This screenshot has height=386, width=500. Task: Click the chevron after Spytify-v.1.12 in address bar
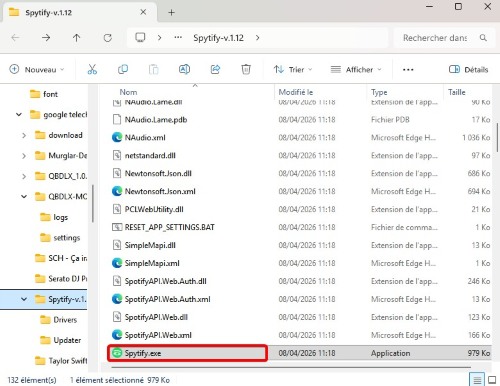click(257, 38)
